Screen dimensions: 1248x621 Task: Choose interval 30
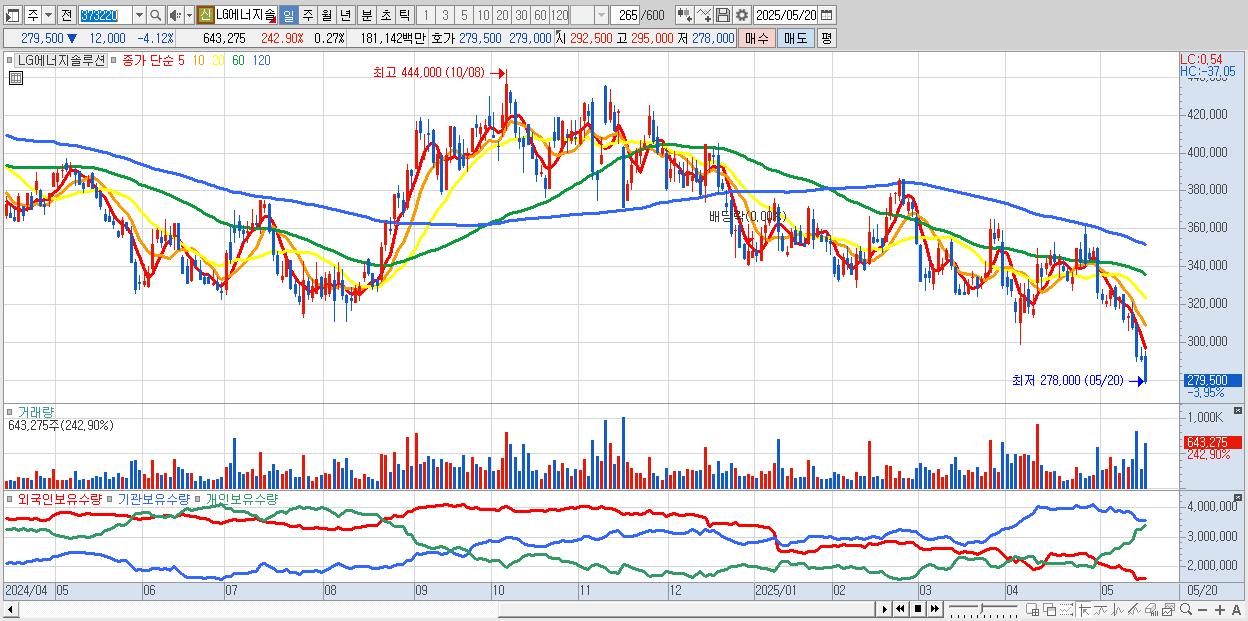521,15
